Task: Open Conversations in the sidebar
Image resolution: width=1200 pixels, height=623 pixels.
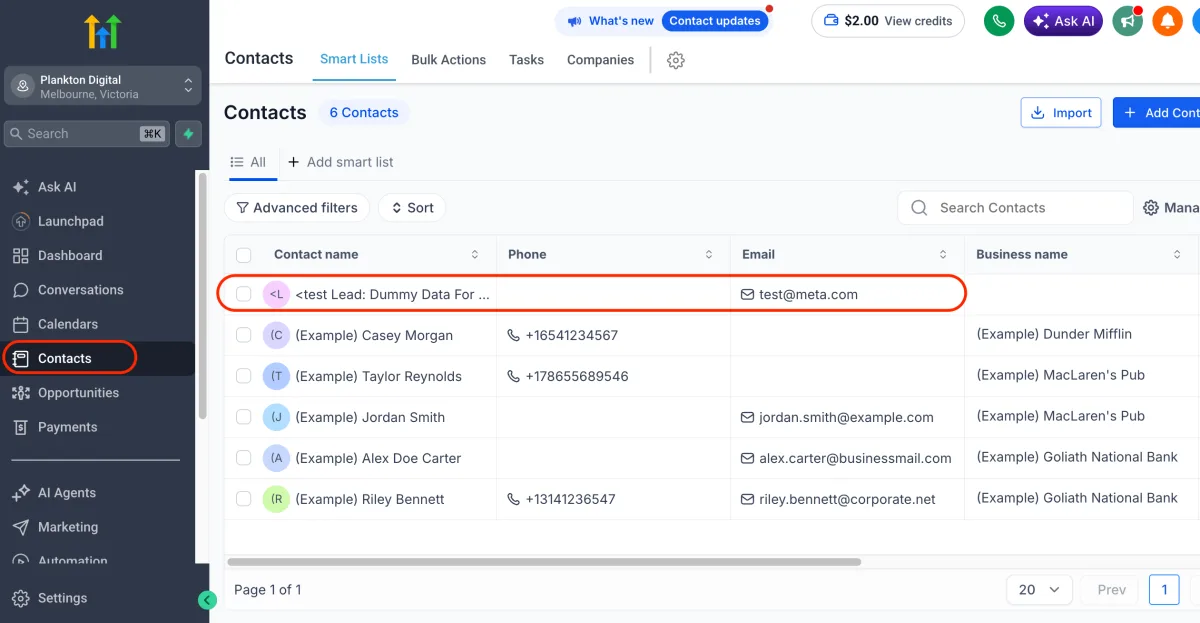Action: [80, 290]
